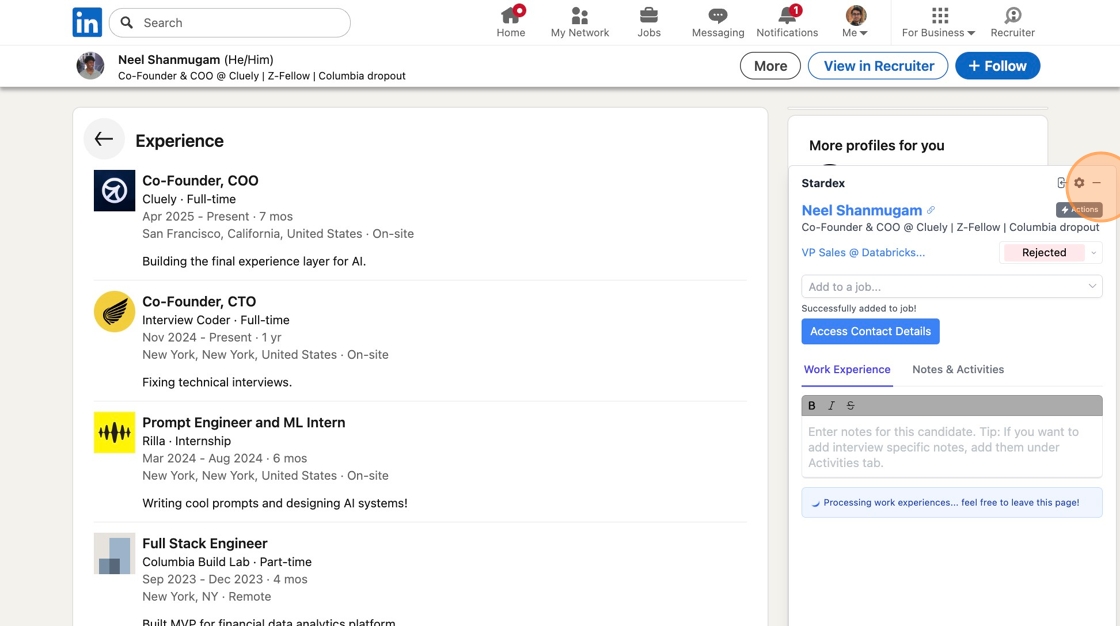Image resolution: width=1120 pixels, height=626 pixels.
Task: Open the My Network icon
Action: (579, 22)
